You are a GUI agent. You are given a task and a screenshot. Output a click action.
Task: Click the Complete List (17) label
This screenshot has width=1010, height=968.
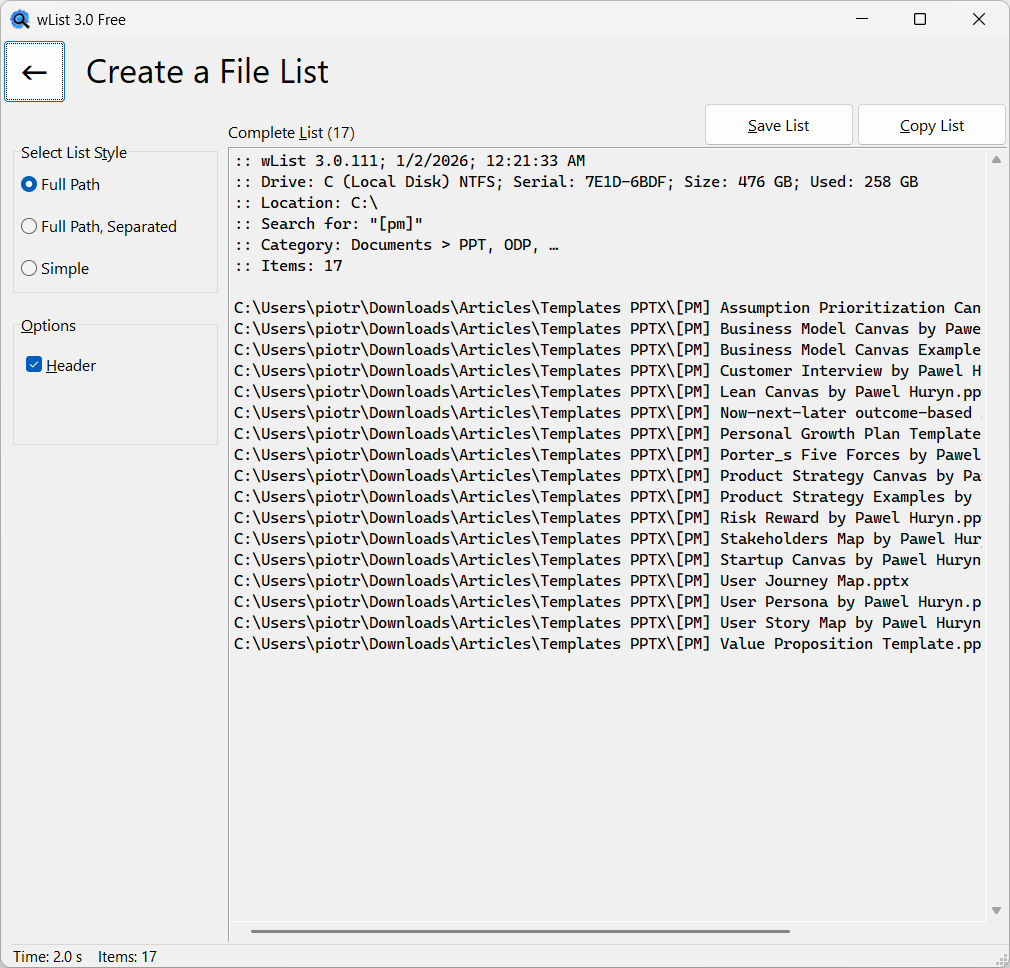291,132
